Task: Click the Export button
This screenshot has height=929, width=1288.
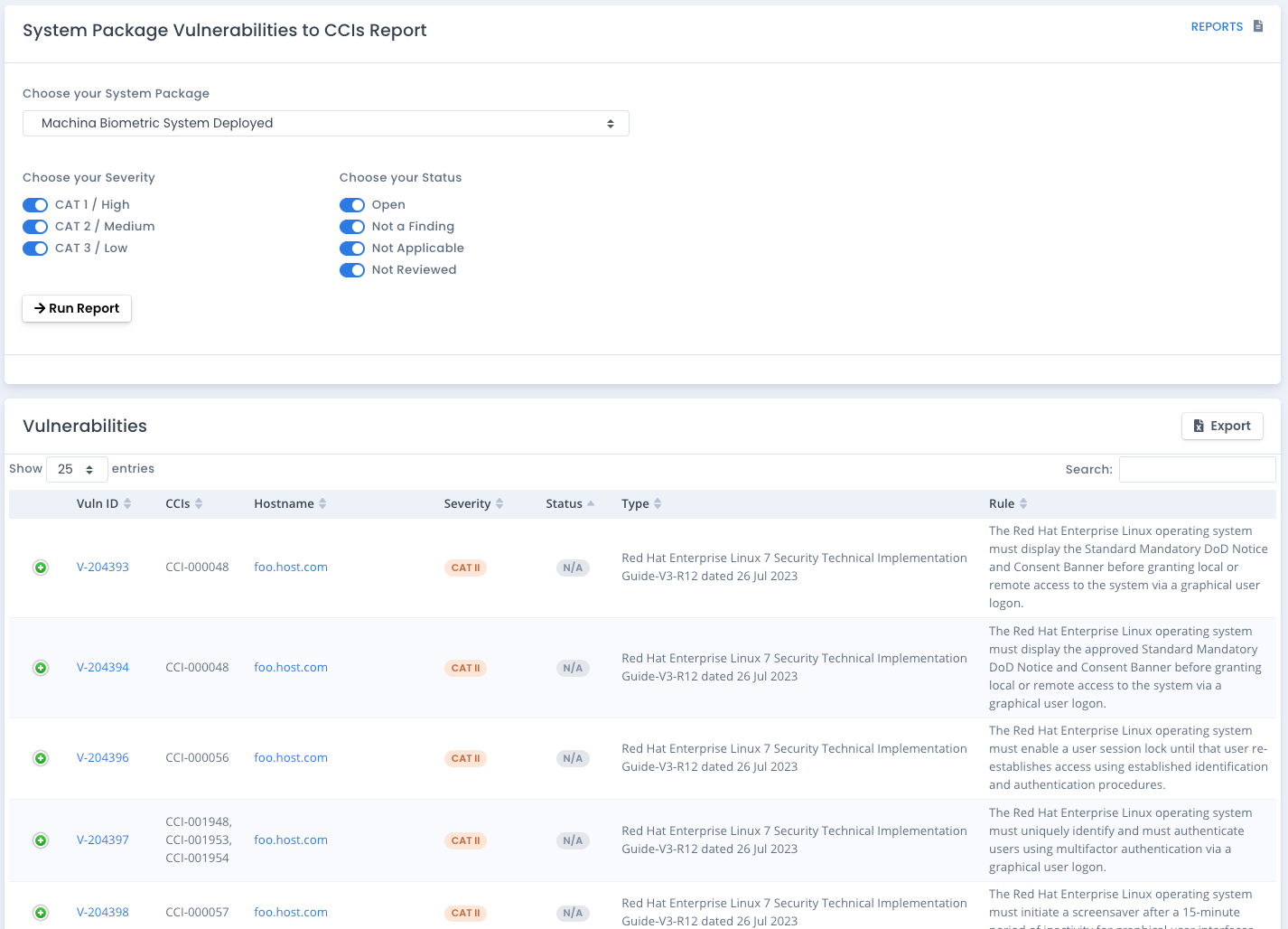Action: [x=1222, y=426]
